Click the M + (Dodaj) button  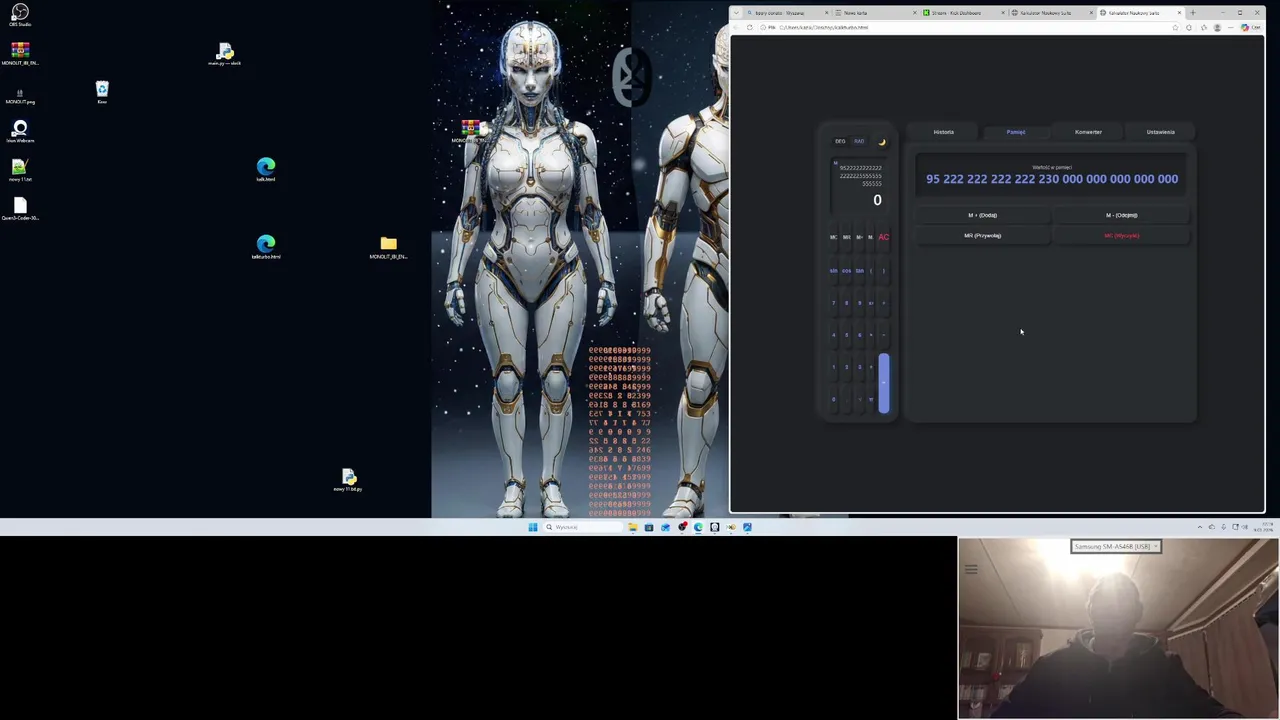point(982,215)
